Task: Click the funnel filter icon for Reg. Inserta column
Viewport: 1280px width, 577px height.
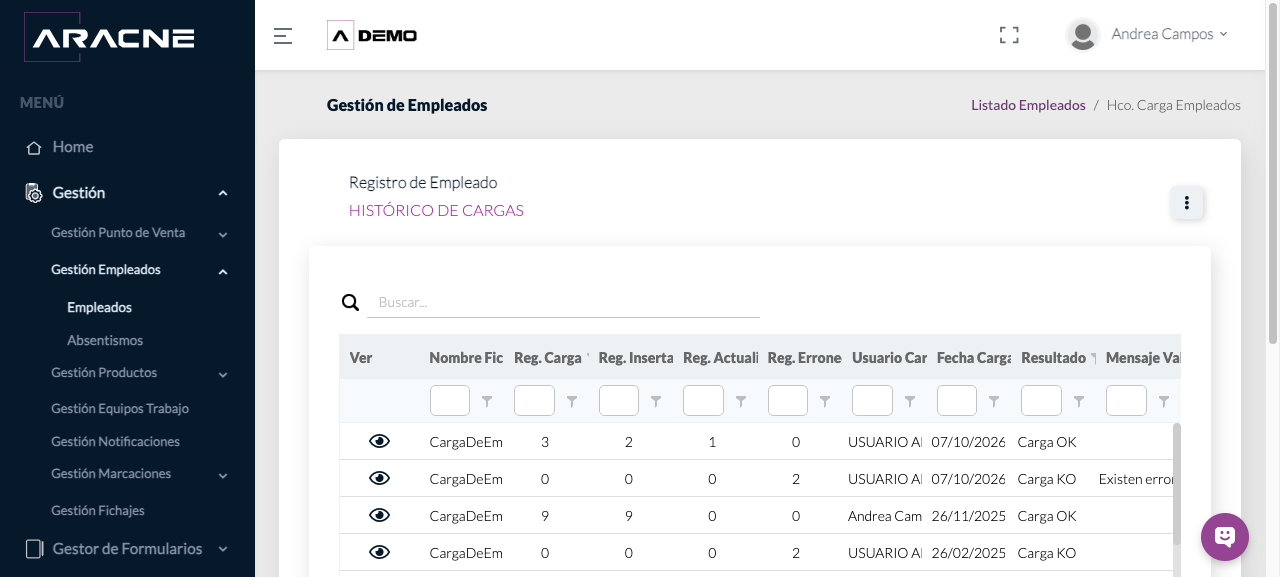Action: [656, 401]
